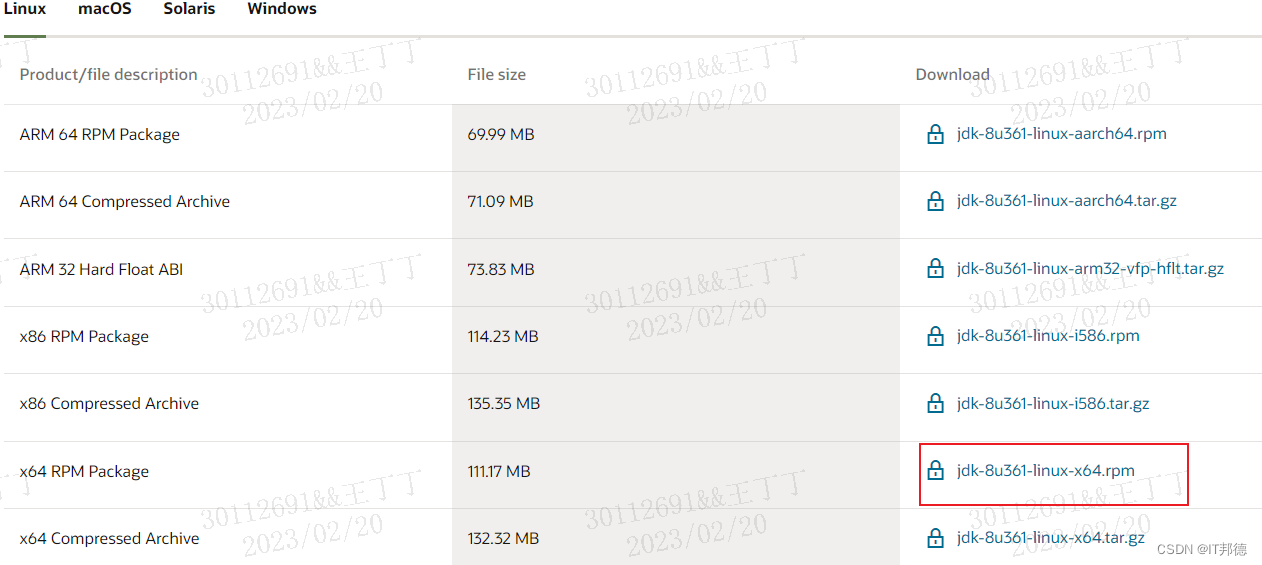Open the Solaris tab
Viewport: 1262px width, 565px height.
pos(189,9)
